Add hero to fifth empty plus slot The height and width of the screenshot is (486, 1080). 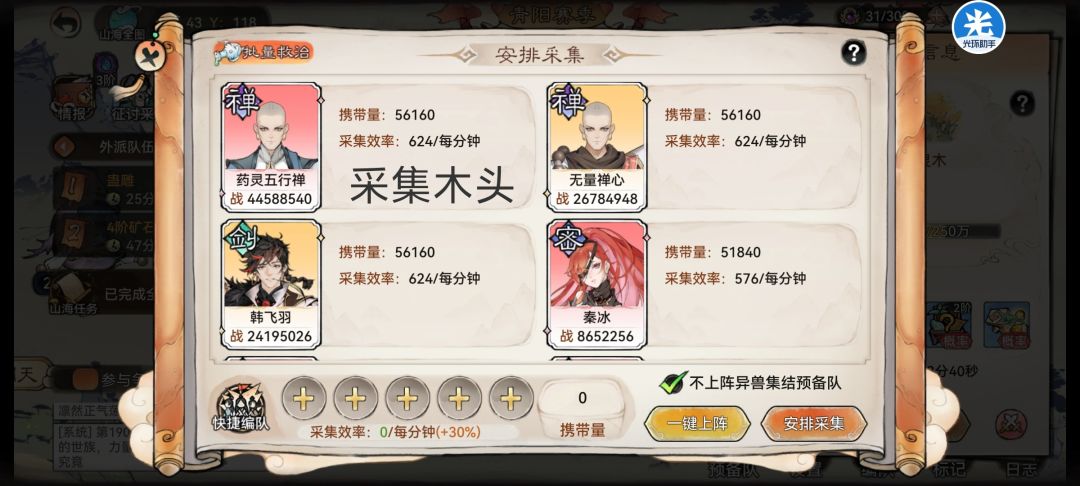point(511,398)
